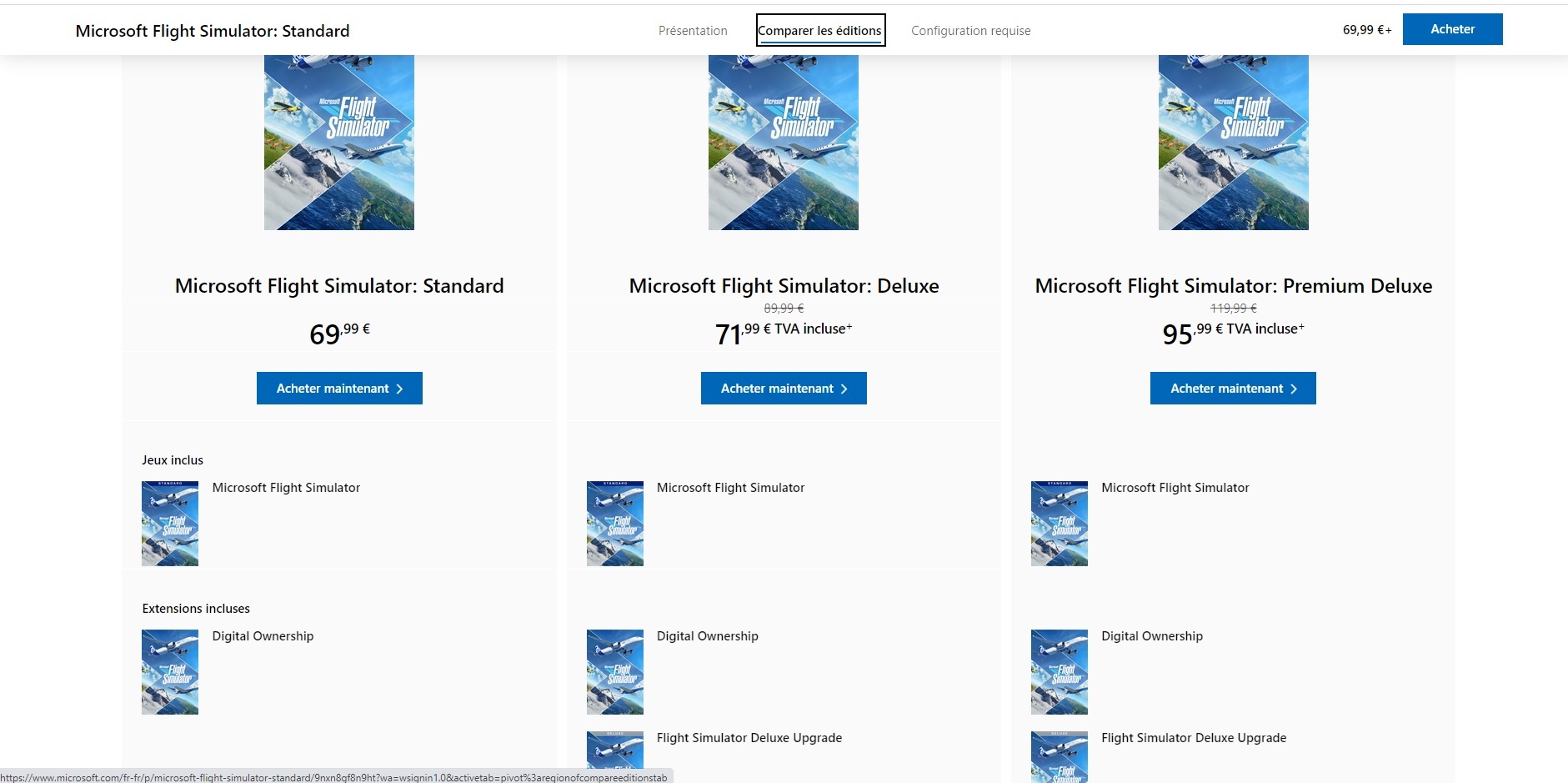Image resolution: width=1568 pixels, height=783 pixels.
Task: Open Digital Ownership thumbnail in Standard column
Action: point(170,672)
